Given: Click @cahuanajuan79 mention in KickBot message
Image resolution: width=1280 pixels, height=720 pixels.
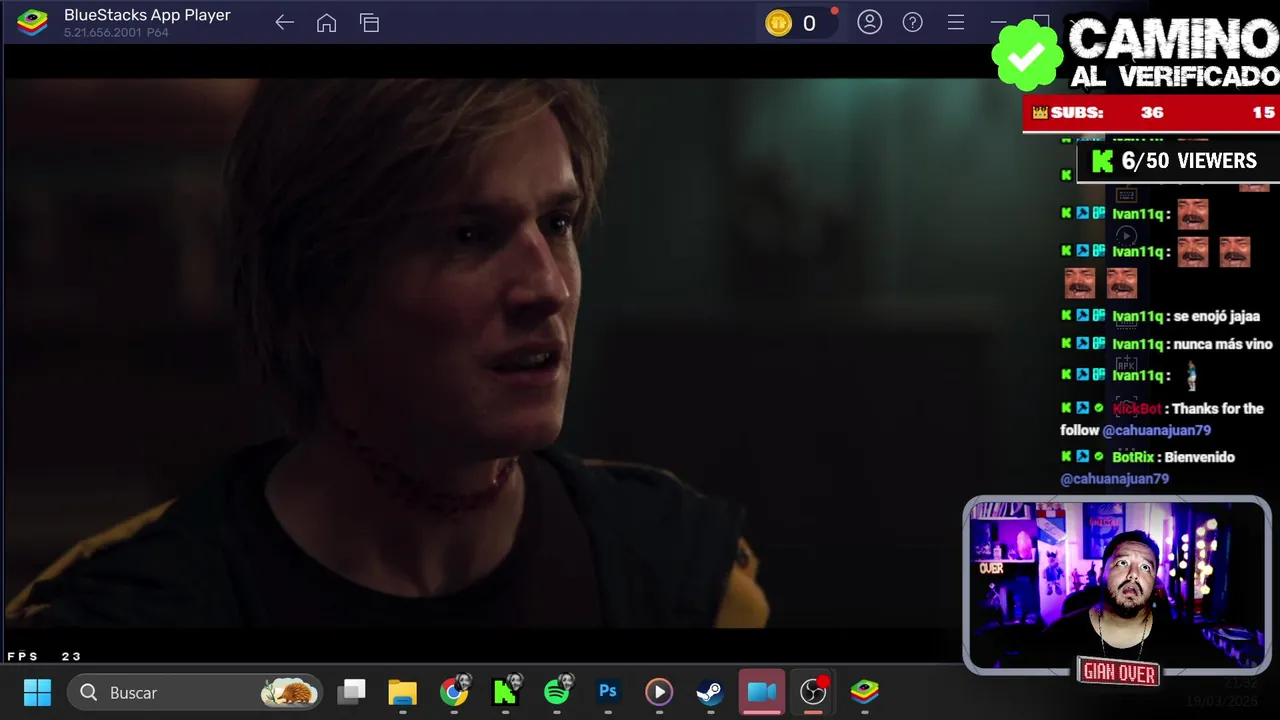Looking at the screenshot, I should 1156,430.
